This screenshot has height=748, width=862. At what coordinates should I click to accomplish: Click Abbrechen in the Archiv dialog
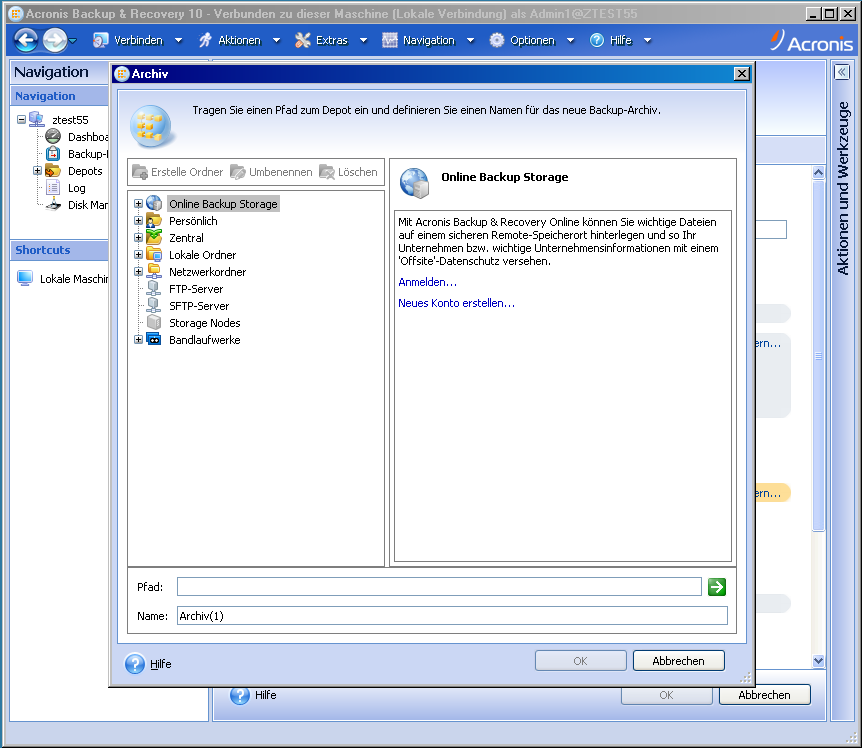click(678, 661)
